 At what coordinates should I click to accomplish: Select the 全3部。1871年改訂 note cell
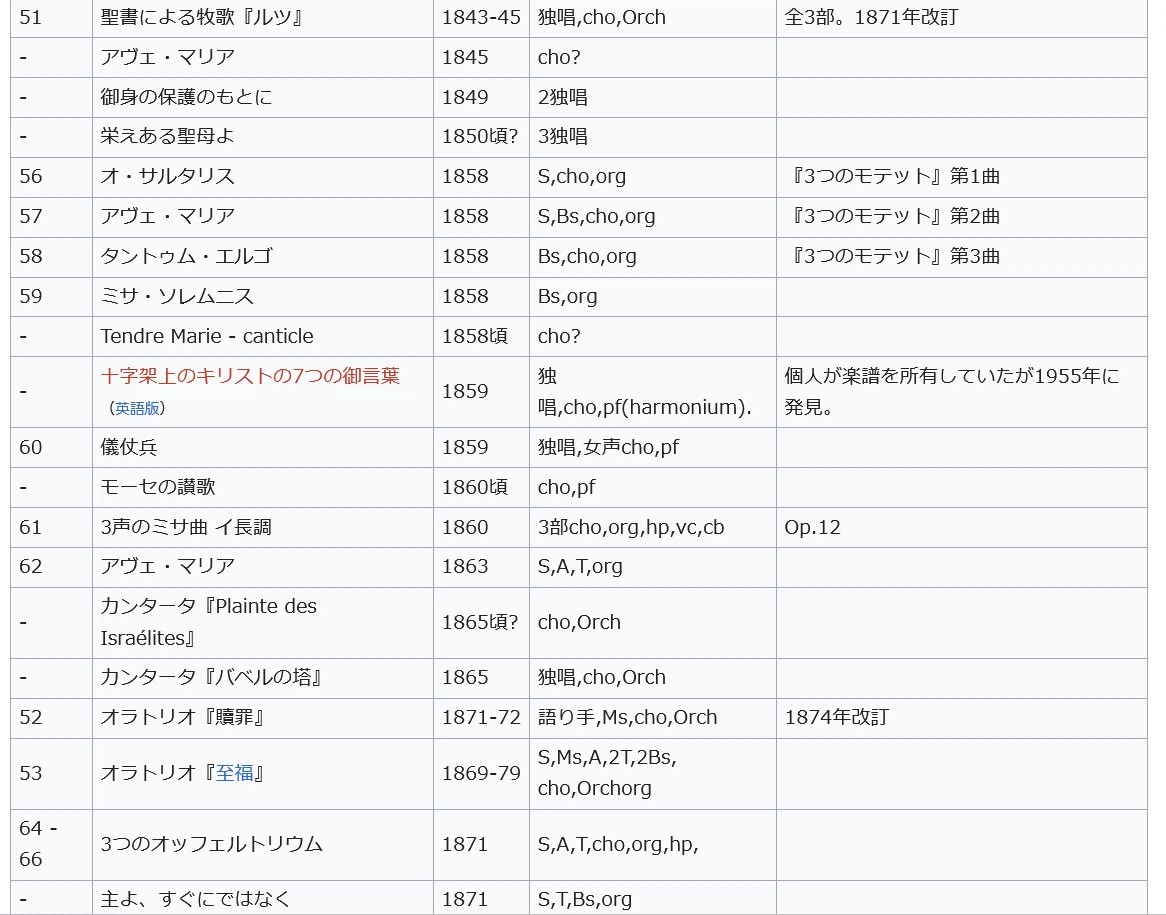(871, 17)
